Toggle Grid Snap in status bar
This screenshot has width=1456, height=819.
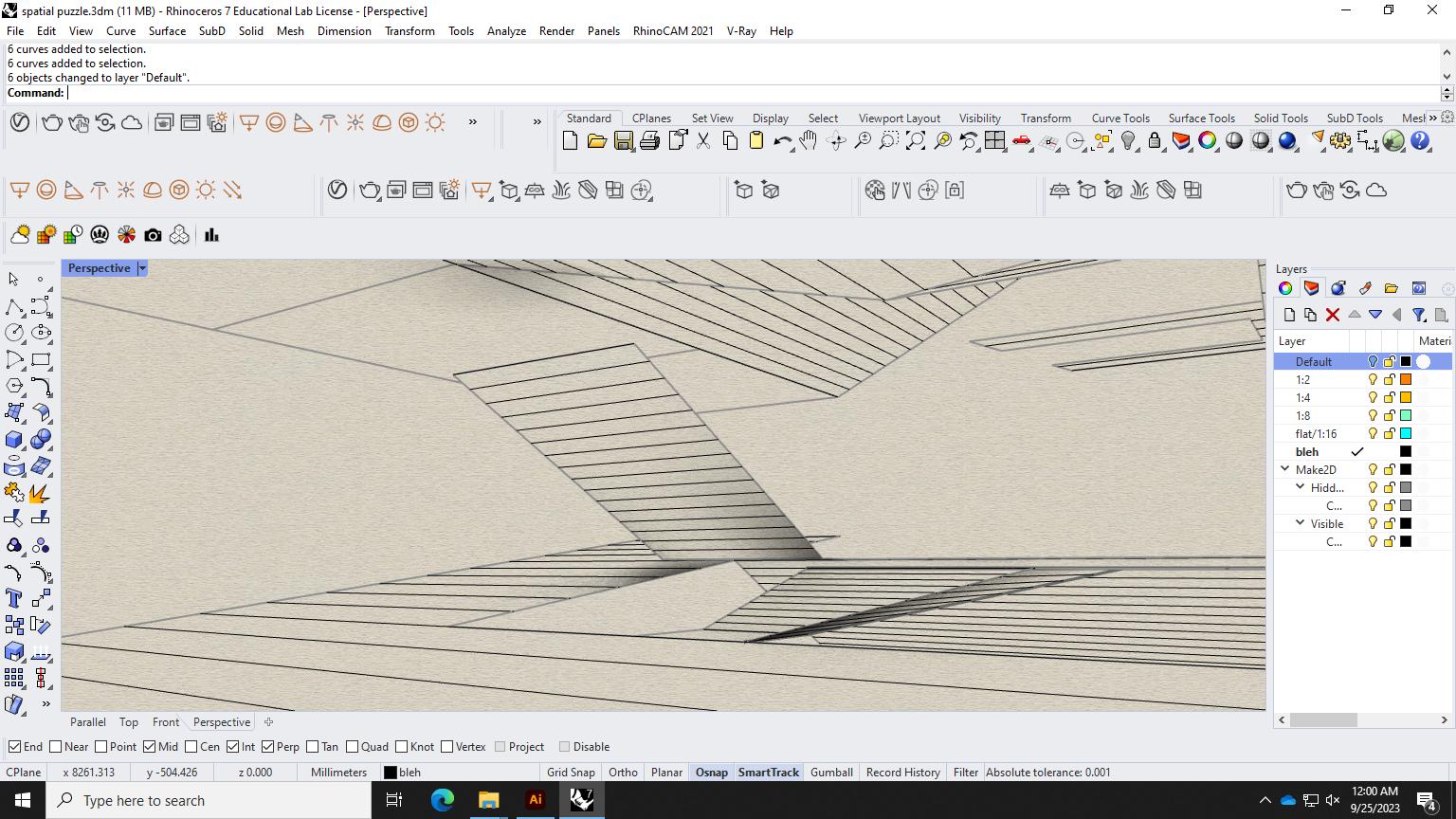pyautogui.click(x=571, y=773)
